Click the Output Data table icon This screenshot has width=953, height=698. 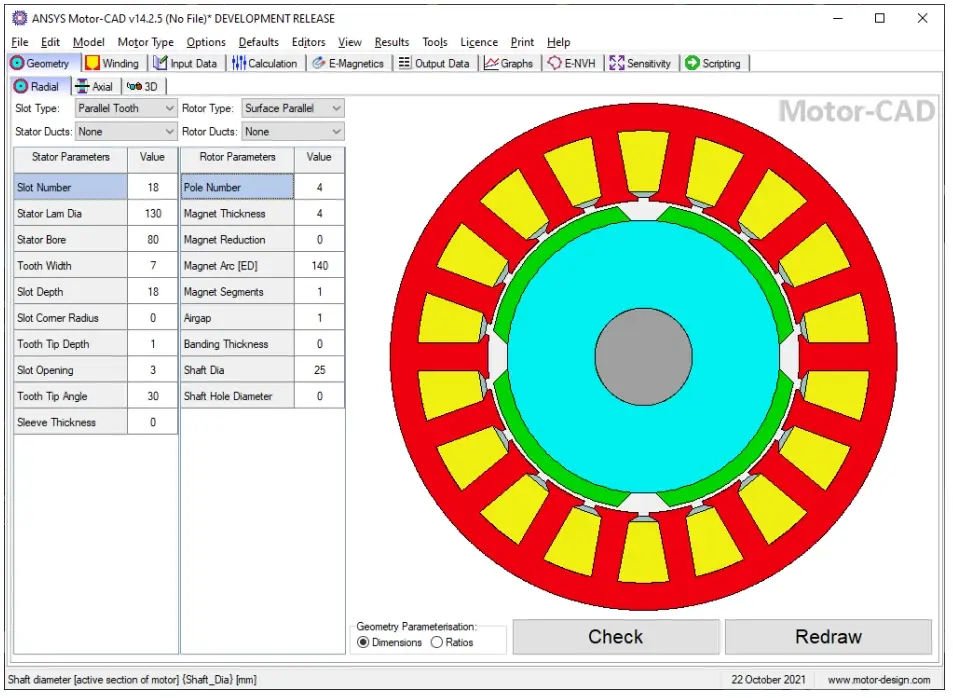click(x=405, y=63)
